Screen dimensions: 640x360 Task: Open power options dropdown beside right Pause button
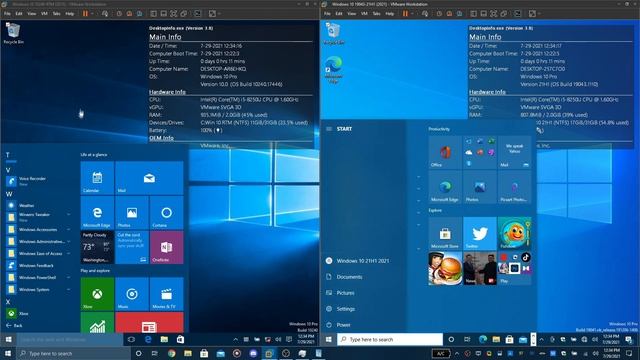[412, 13]
